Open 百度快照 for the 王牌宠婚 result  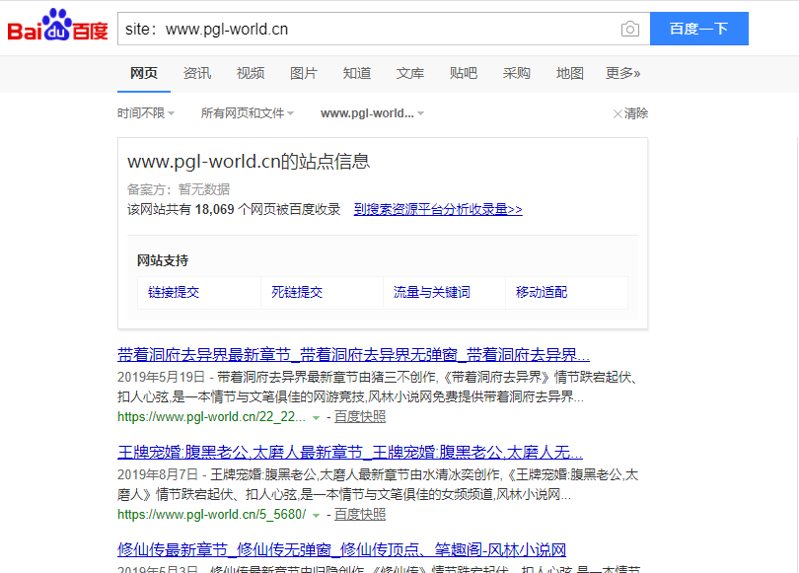pos(360,514)
